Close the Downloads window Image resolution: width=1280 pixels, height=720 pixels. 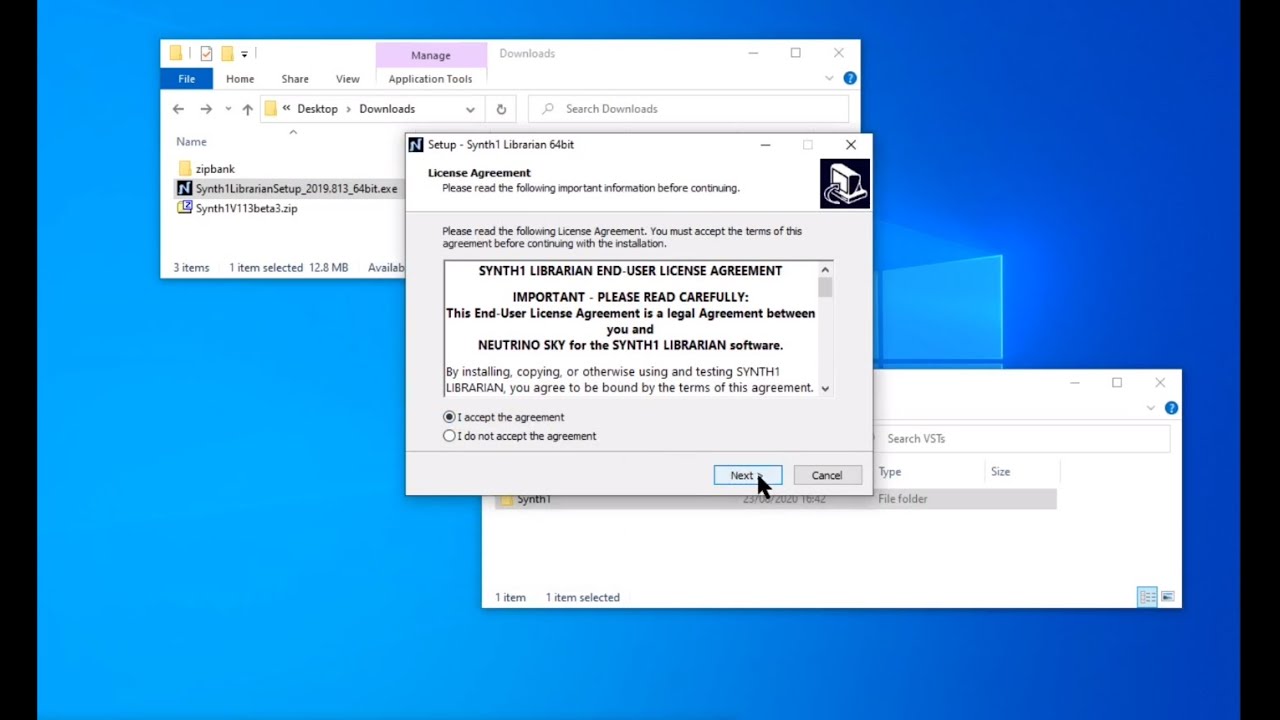[x=839, y=53]
